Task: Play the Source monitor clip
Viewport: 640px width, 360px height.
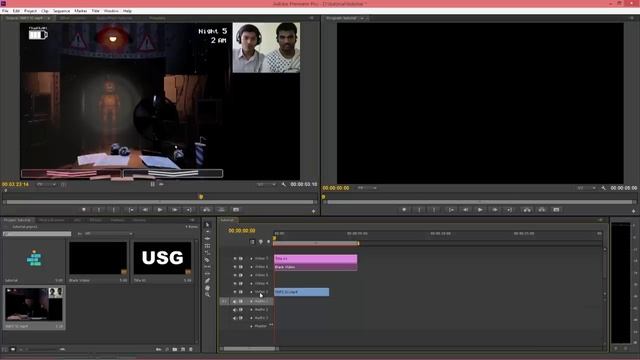Action: click(x=160, y=210)
